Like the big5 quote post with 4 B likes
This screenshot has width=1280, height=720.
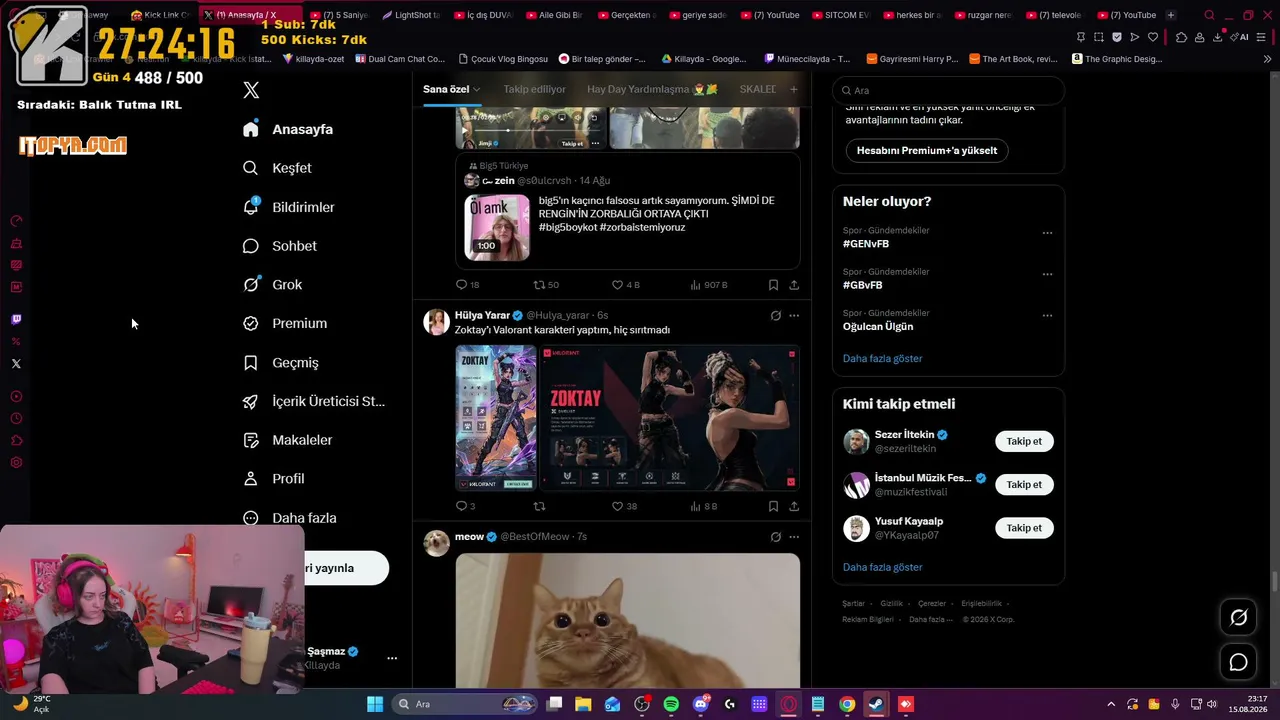[x=618, y=285]
